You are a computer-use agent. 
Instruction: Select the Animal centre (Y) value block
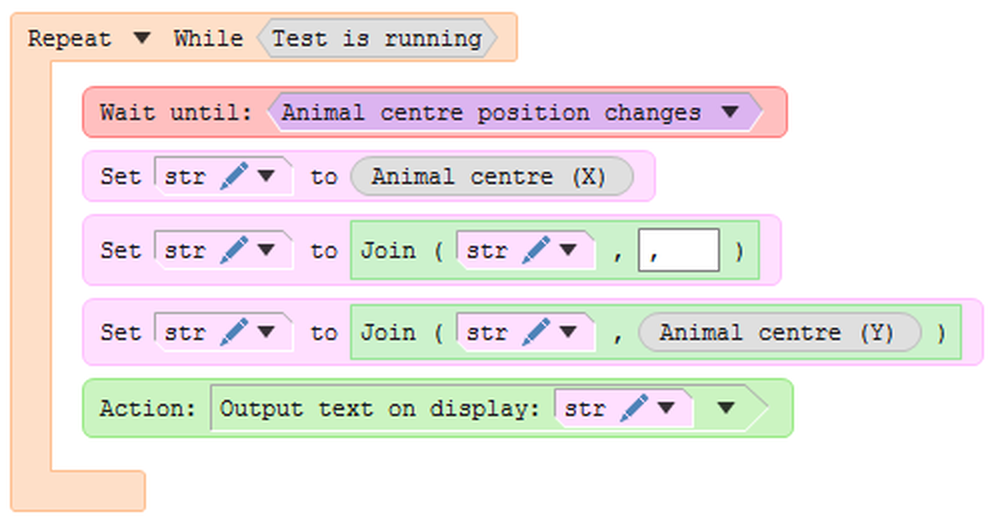(778, 332)
